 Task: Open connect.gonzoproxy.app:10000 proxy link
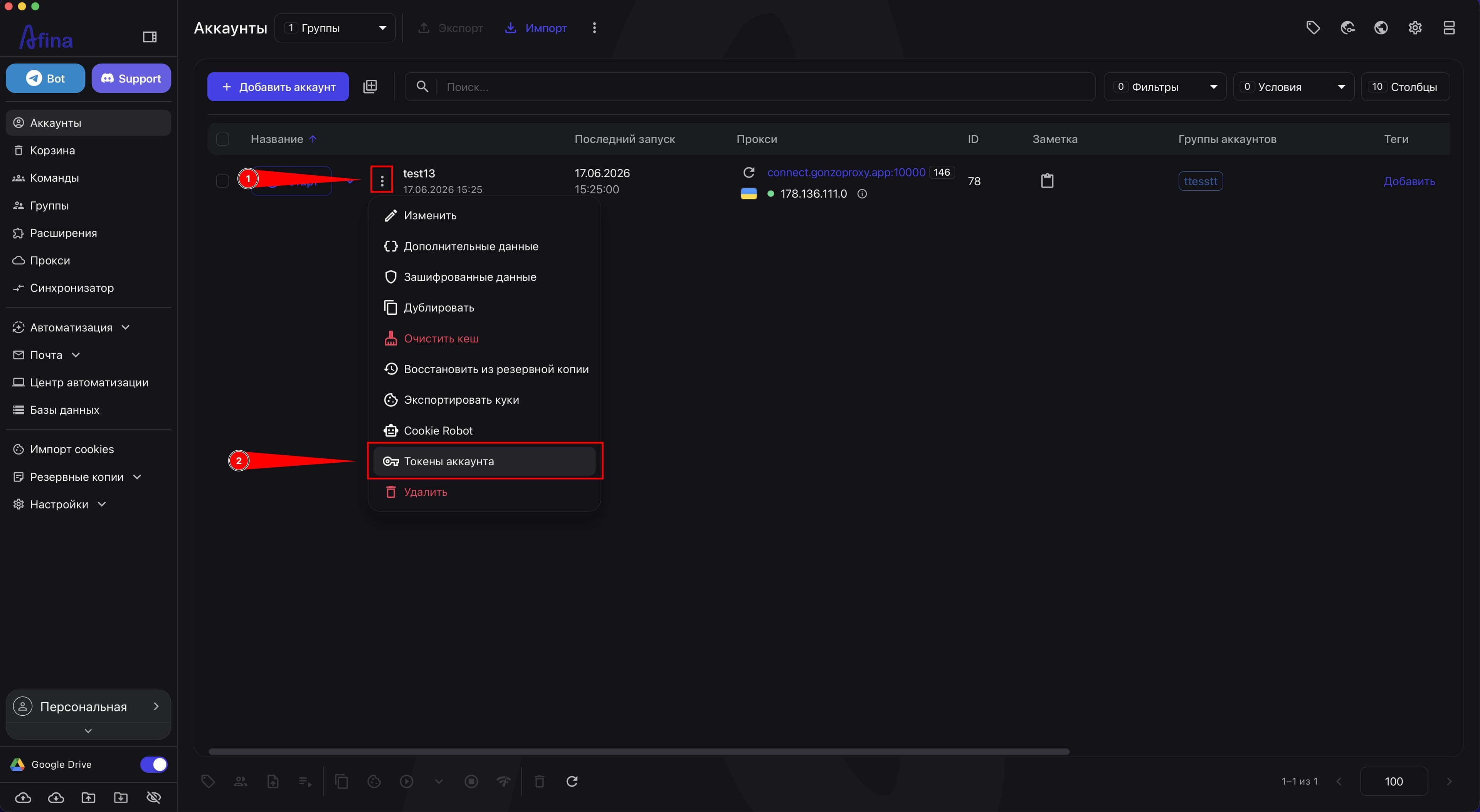[846, 172]
